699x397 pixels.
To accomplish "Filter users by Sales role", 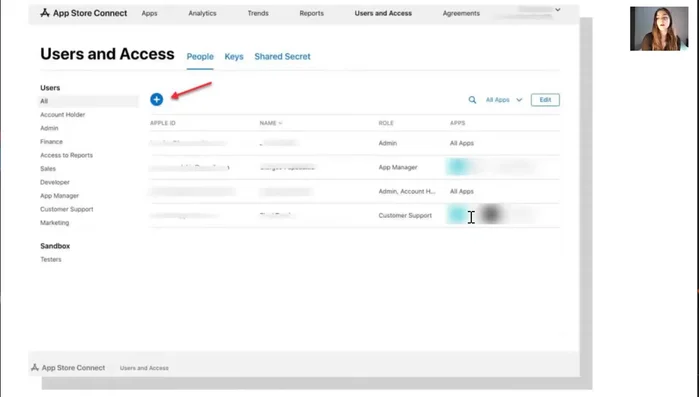I will 48,169.
